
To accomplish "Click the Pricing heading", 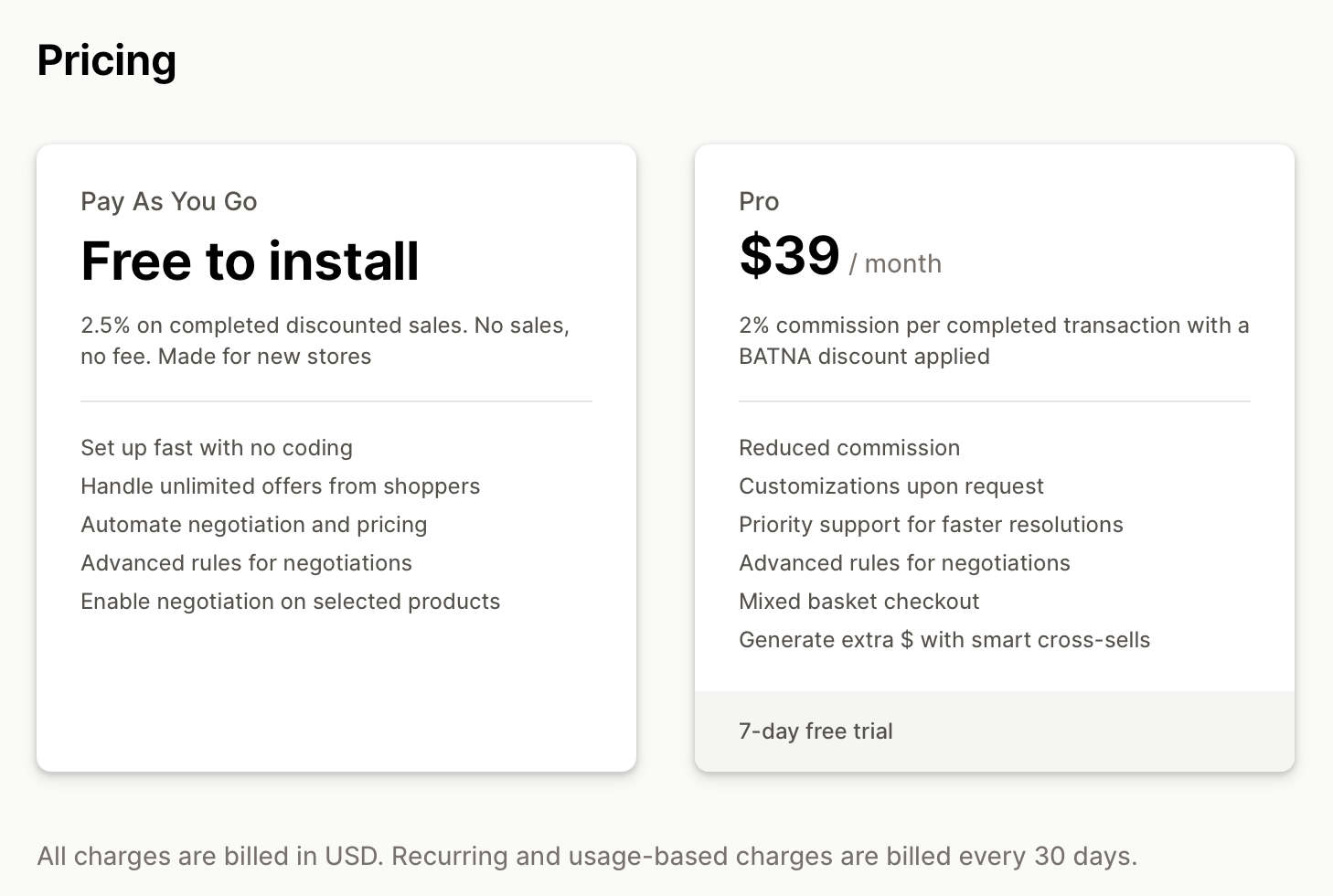I will pos(107,61).
